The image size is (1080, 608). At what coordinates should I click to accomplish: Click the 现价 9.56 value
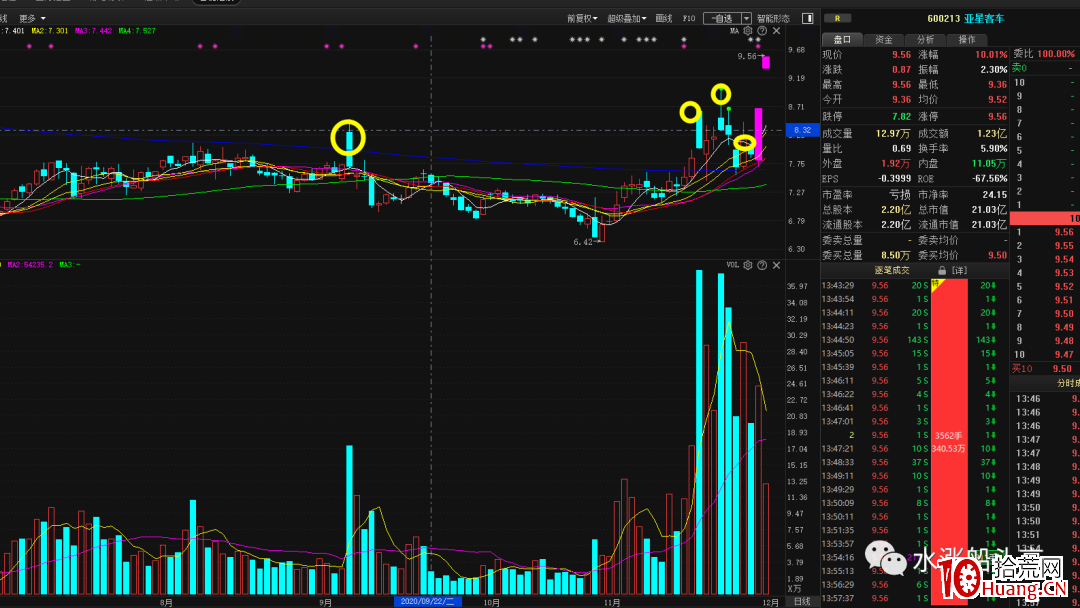point(902,55)
